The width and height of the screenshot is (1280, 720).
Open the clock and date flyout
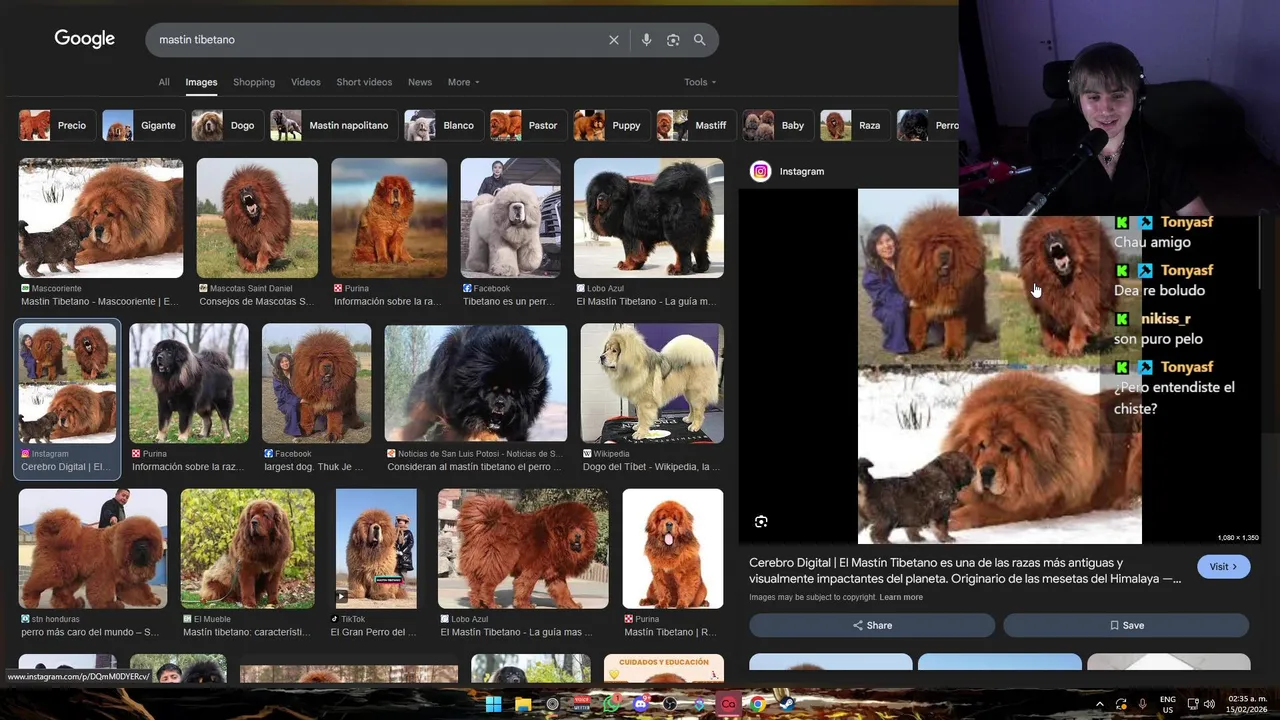coord(1247,704)
